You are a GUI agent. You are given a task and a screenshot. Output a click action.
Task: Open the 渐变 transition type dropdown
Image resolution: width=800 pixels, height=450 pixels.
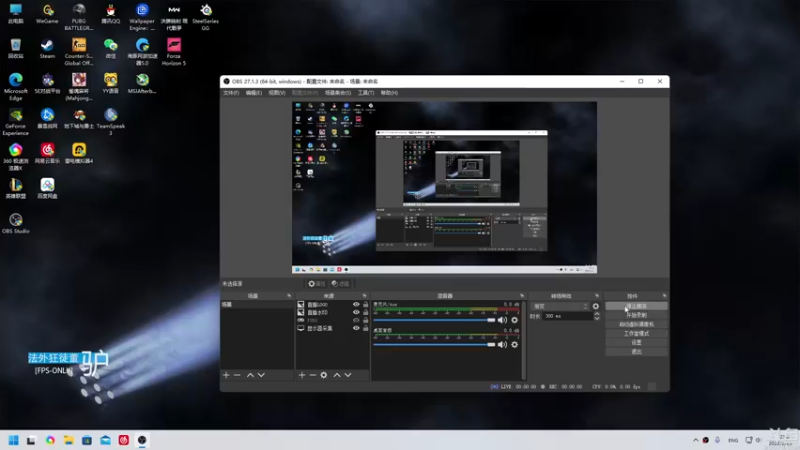pos(560,306)
